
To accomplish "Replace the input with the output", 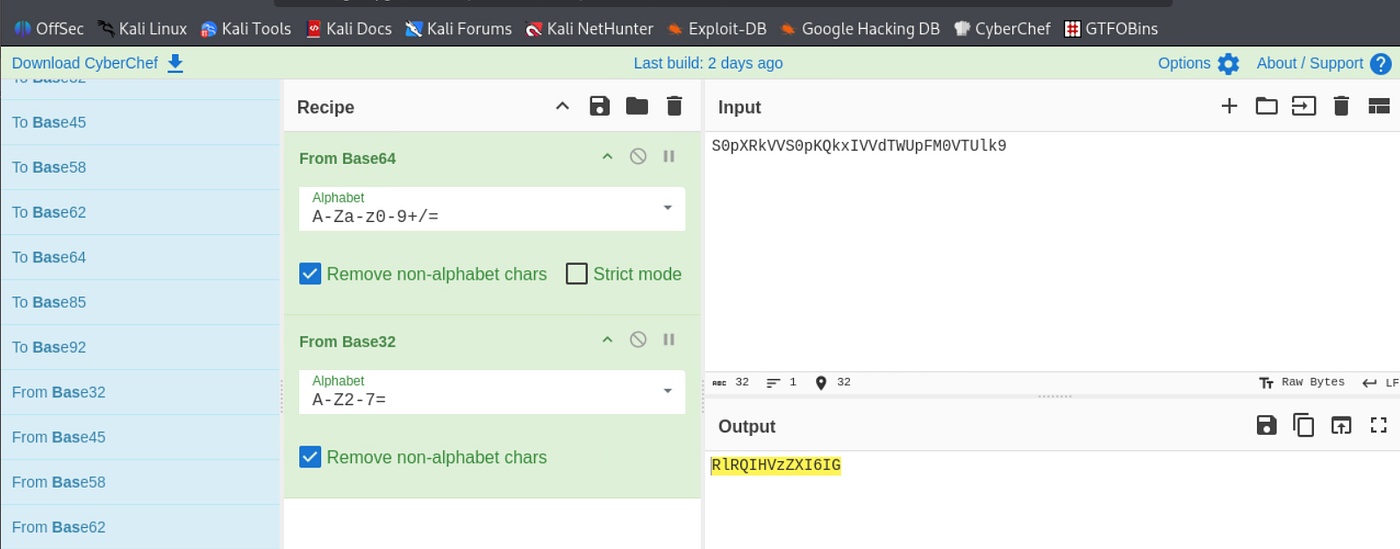I will [1341, 425].
